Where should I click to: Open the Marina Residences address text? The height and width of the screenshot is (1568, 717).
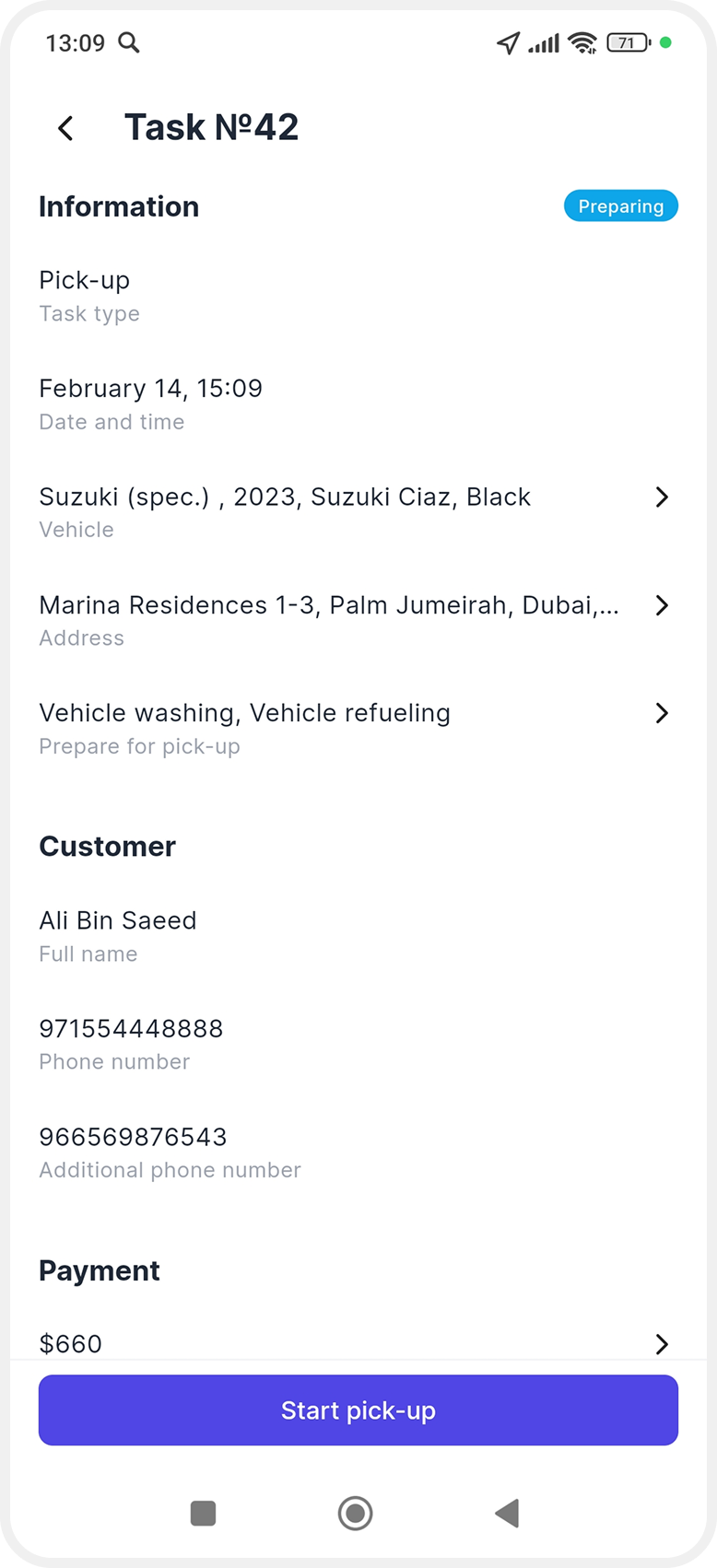(329, 605)
